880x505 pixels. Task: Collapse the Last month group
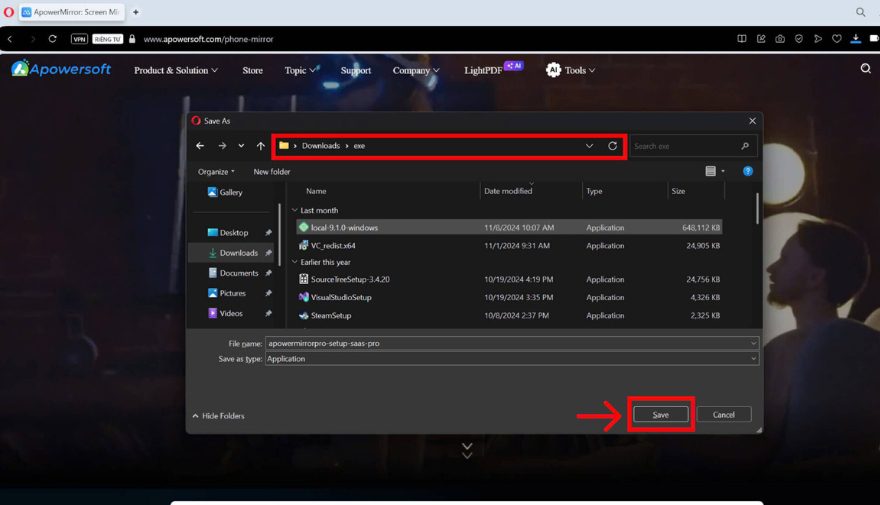(x=294, y=211)
